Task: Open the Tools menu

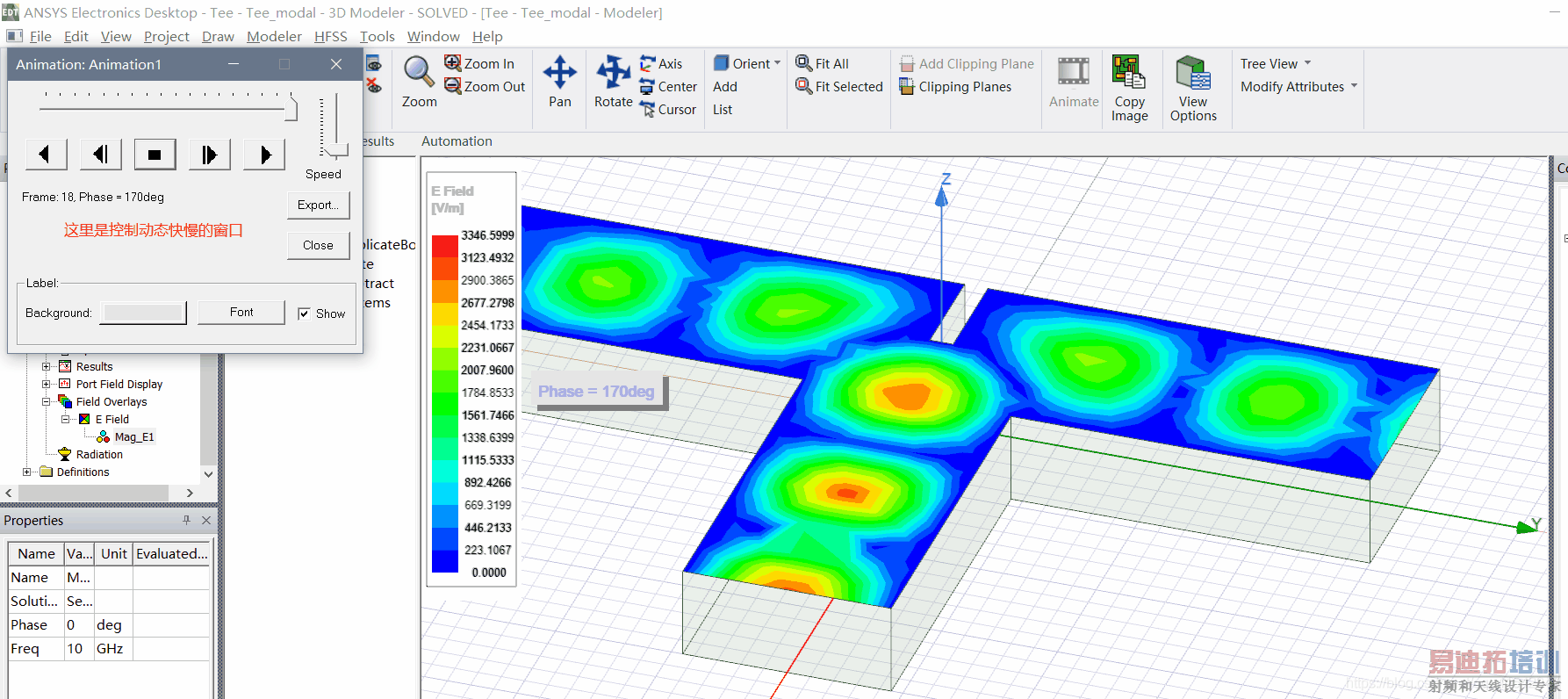Action: tap(378, 36)
